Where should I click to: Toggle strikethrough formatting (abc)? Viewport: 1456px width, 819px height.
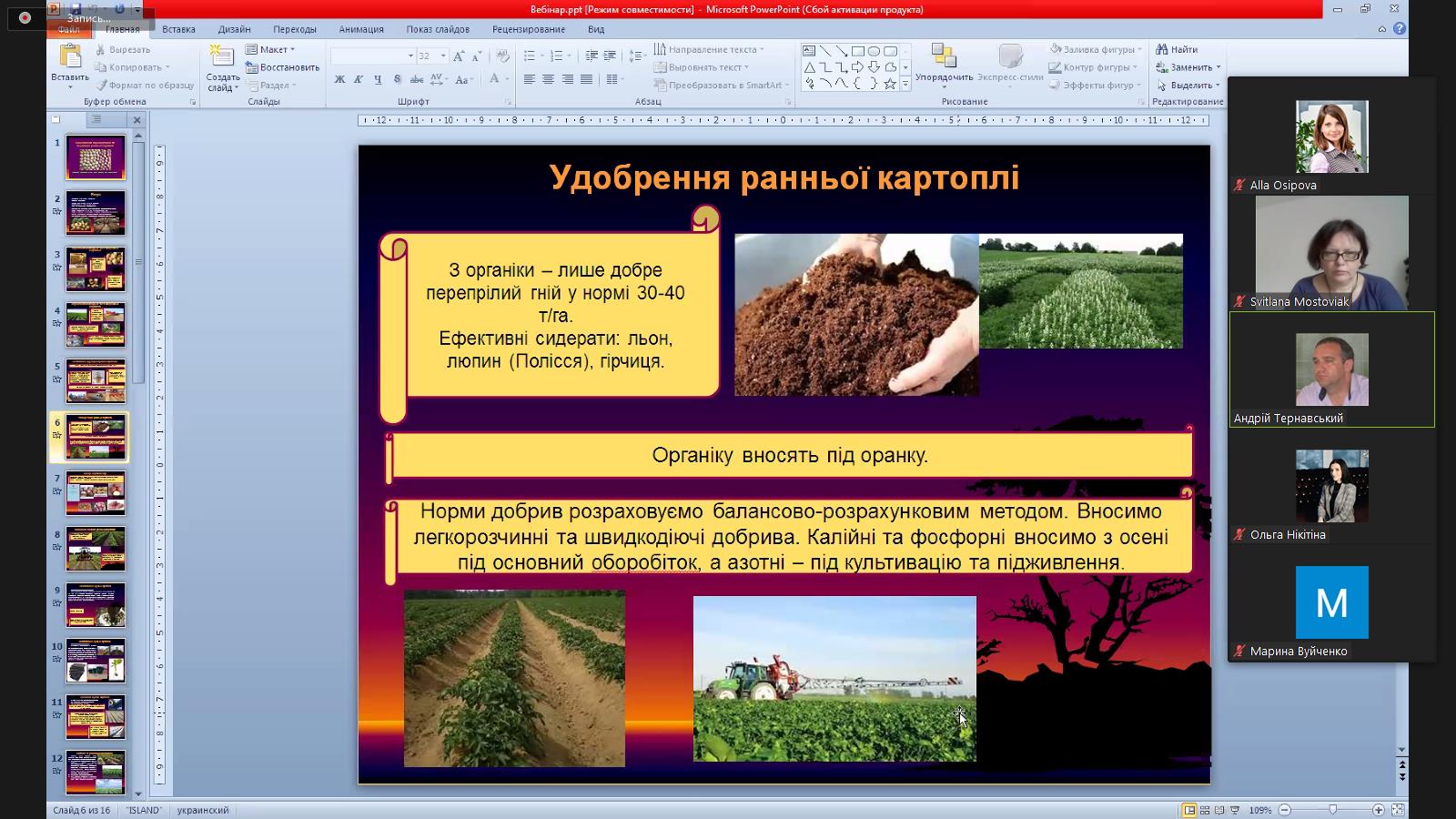tap(418, 80)
